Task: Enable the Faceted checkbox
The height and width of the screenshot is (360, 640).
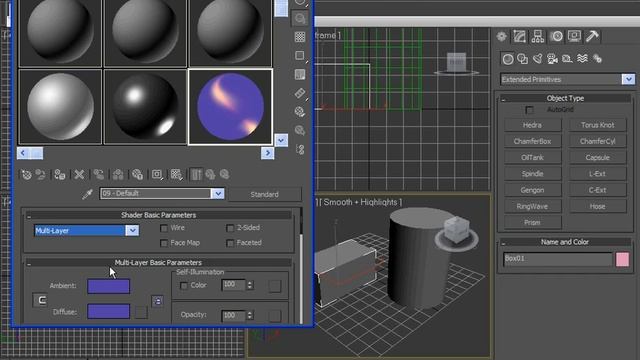Action: pyautogui.click(x=230, y=243)
